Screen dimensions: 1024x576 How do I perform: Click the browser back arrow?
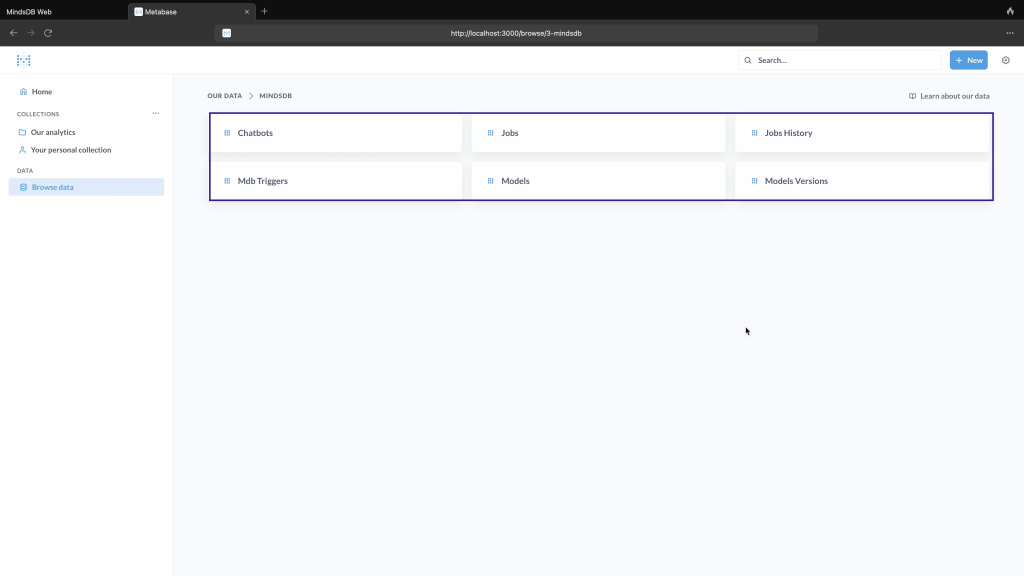(13, 33)
